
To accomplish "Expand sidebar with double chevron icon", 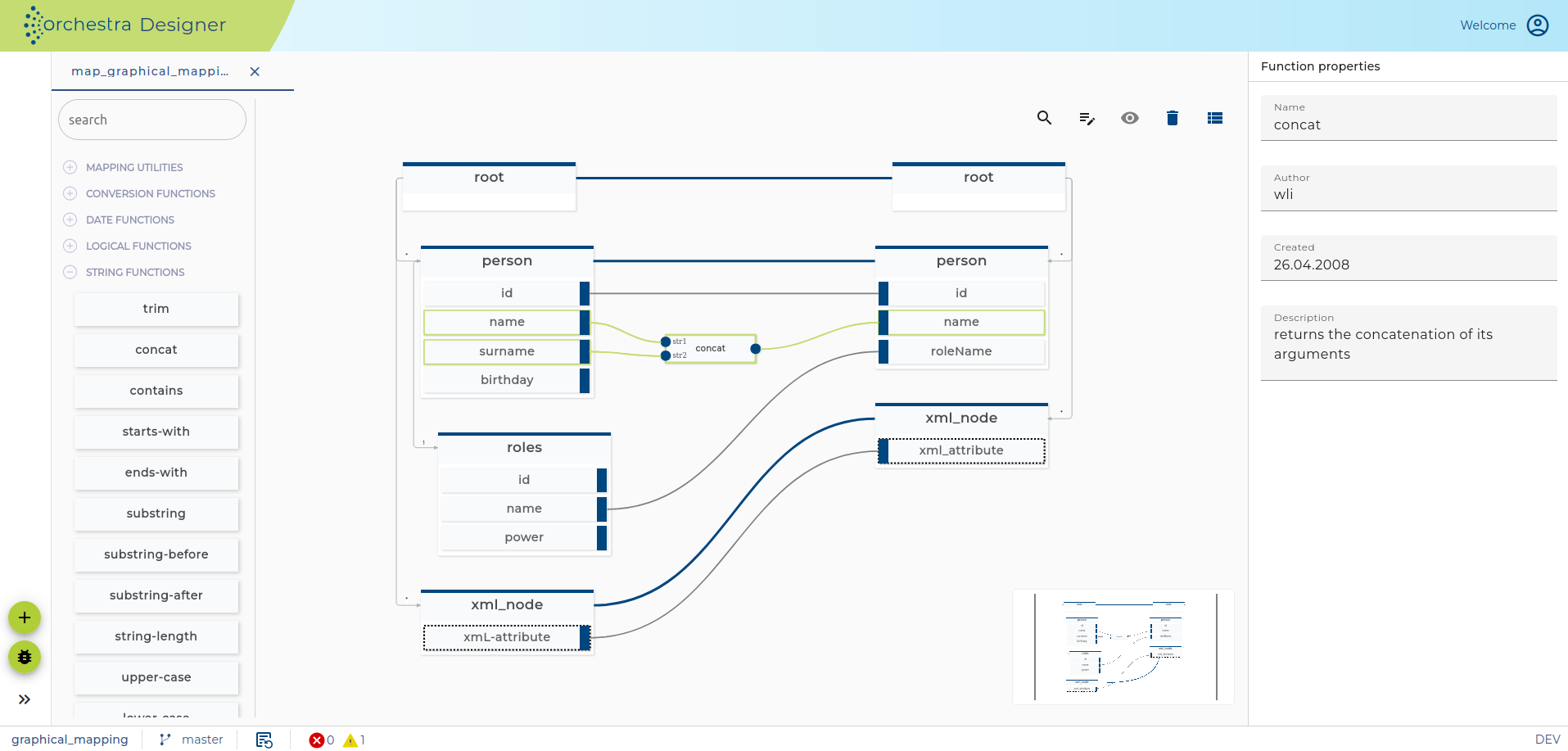I will [25, 699].
